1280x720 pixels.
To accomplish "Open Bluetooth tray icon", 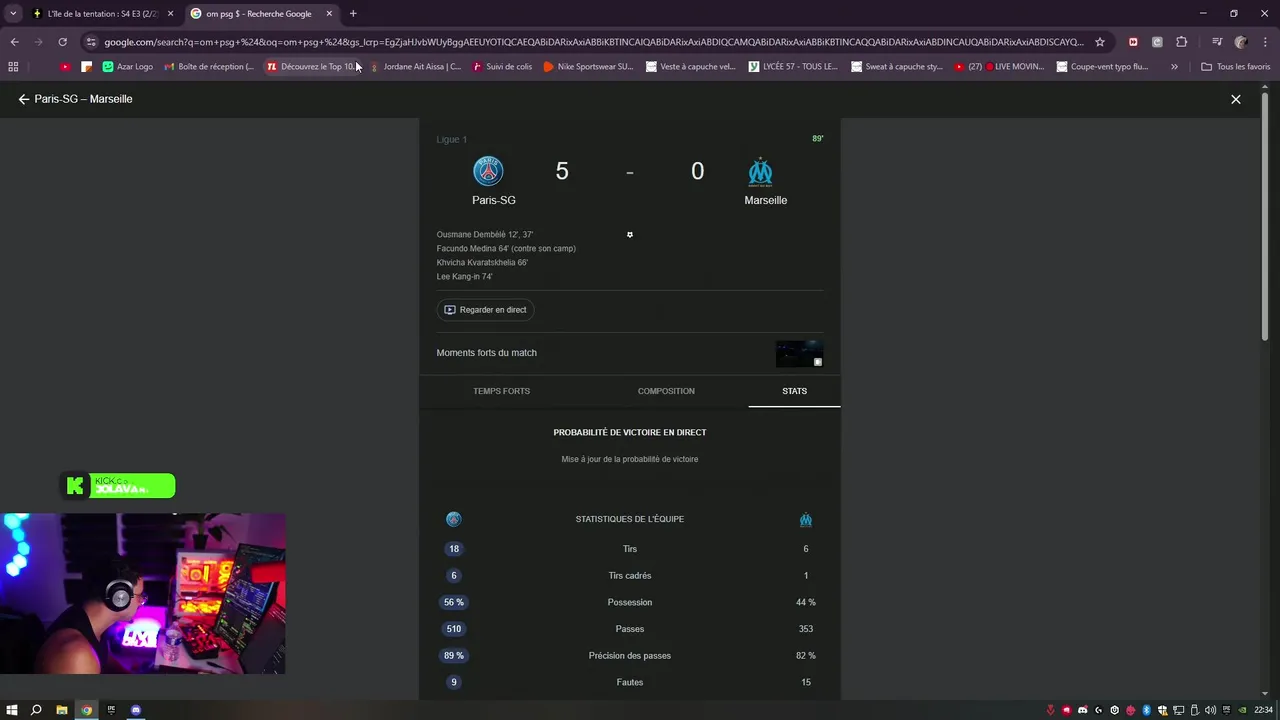I will click(x=1147, y=710).
